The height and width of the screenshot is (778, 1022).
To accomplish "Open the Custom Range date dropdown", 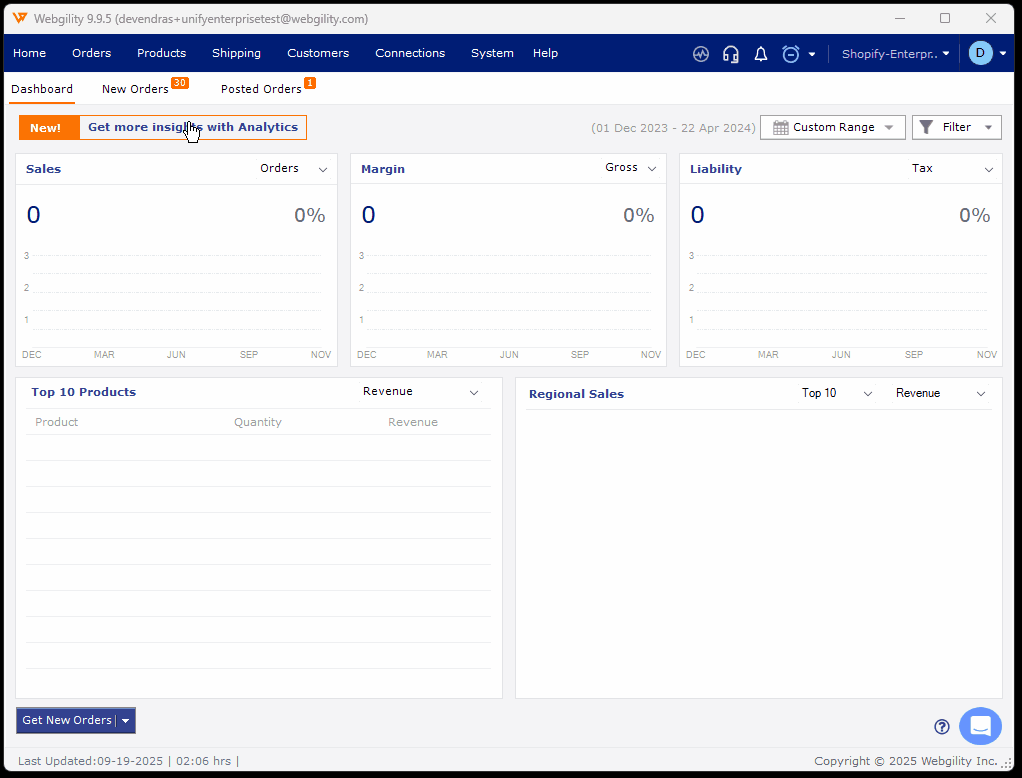I will tap(833, 127).
